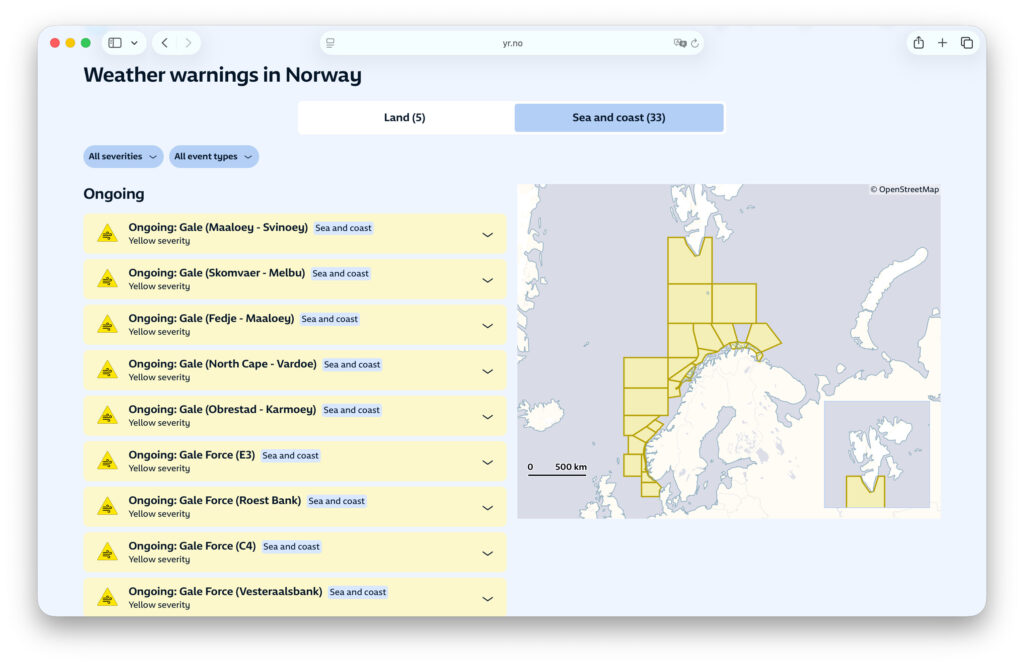Toggle the Safari sidebar visibility
Screen dimensions: 1024x666
(x=113, y=42)
